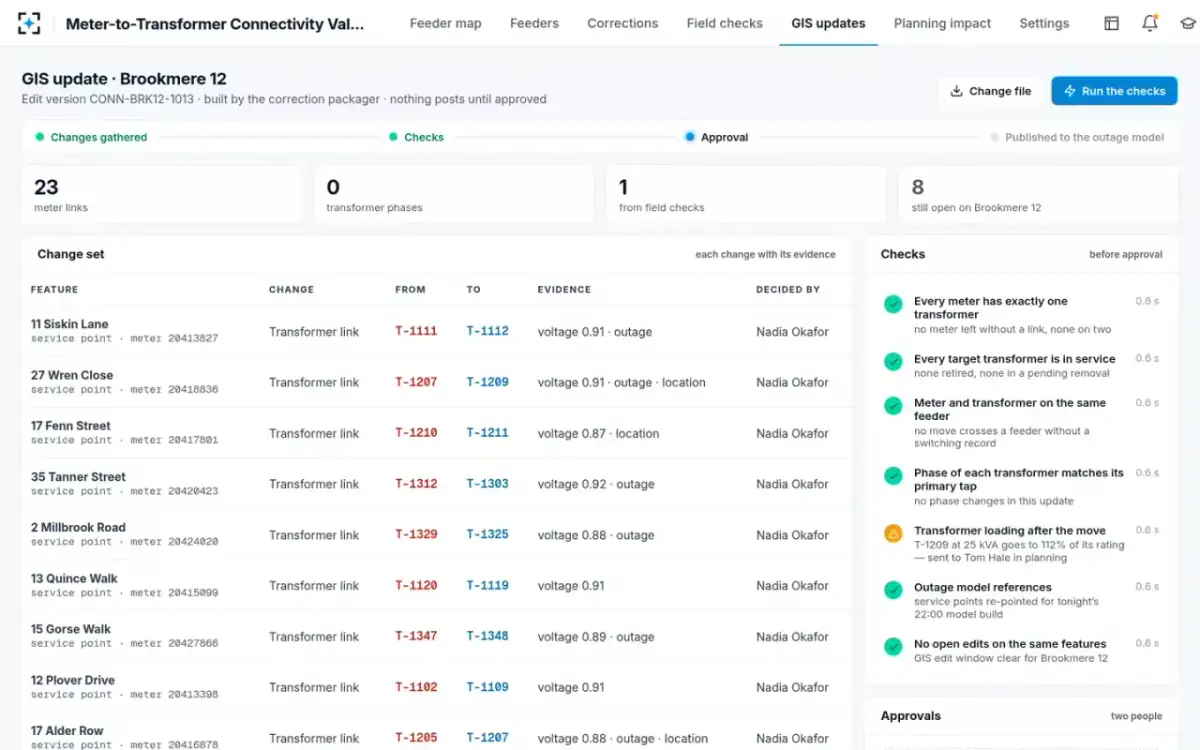Select the Changes gathered step
1200x750 pixels.
coord(92,137)
